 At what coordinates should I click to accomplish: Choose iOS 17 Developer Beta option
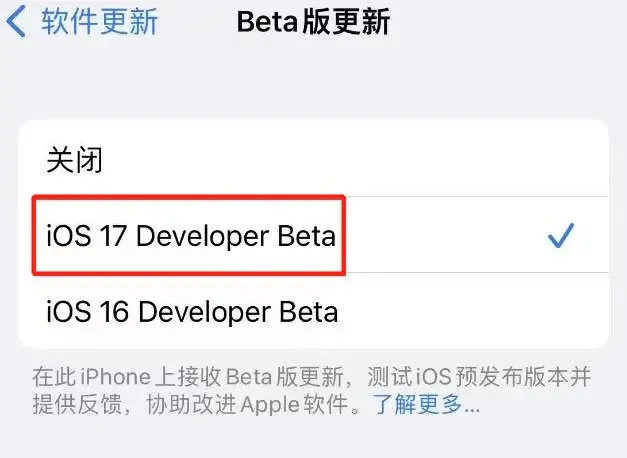click(191, 236)
